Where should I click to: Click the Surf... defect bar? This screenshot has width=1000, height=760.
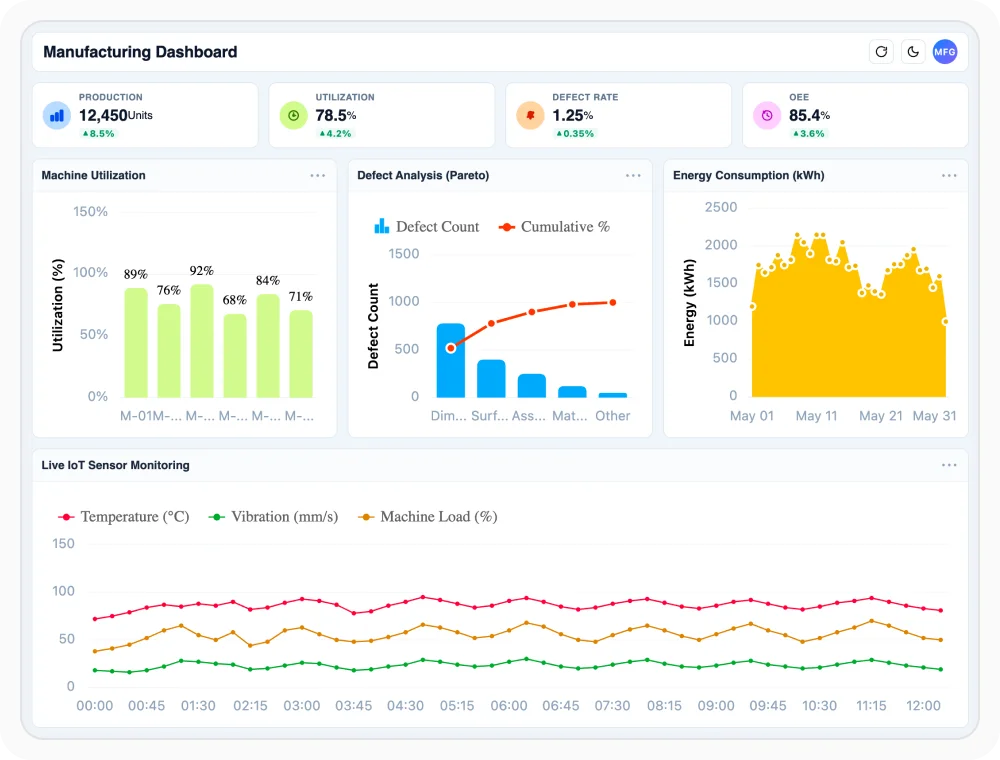click(x=491, y=379)
